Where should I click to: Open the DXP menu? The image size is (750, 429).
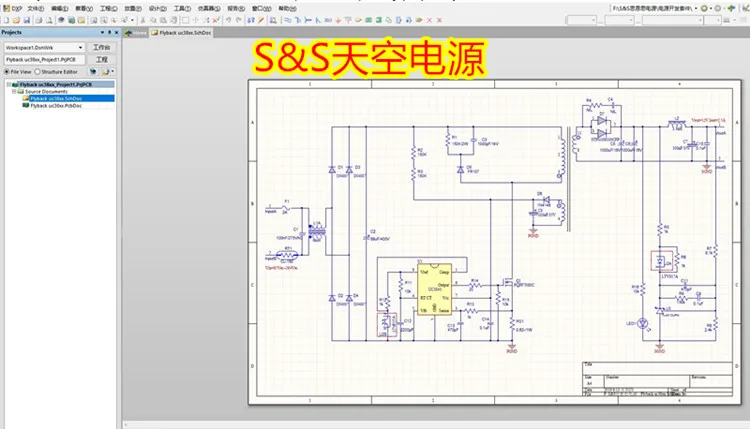tap(14, 7)
